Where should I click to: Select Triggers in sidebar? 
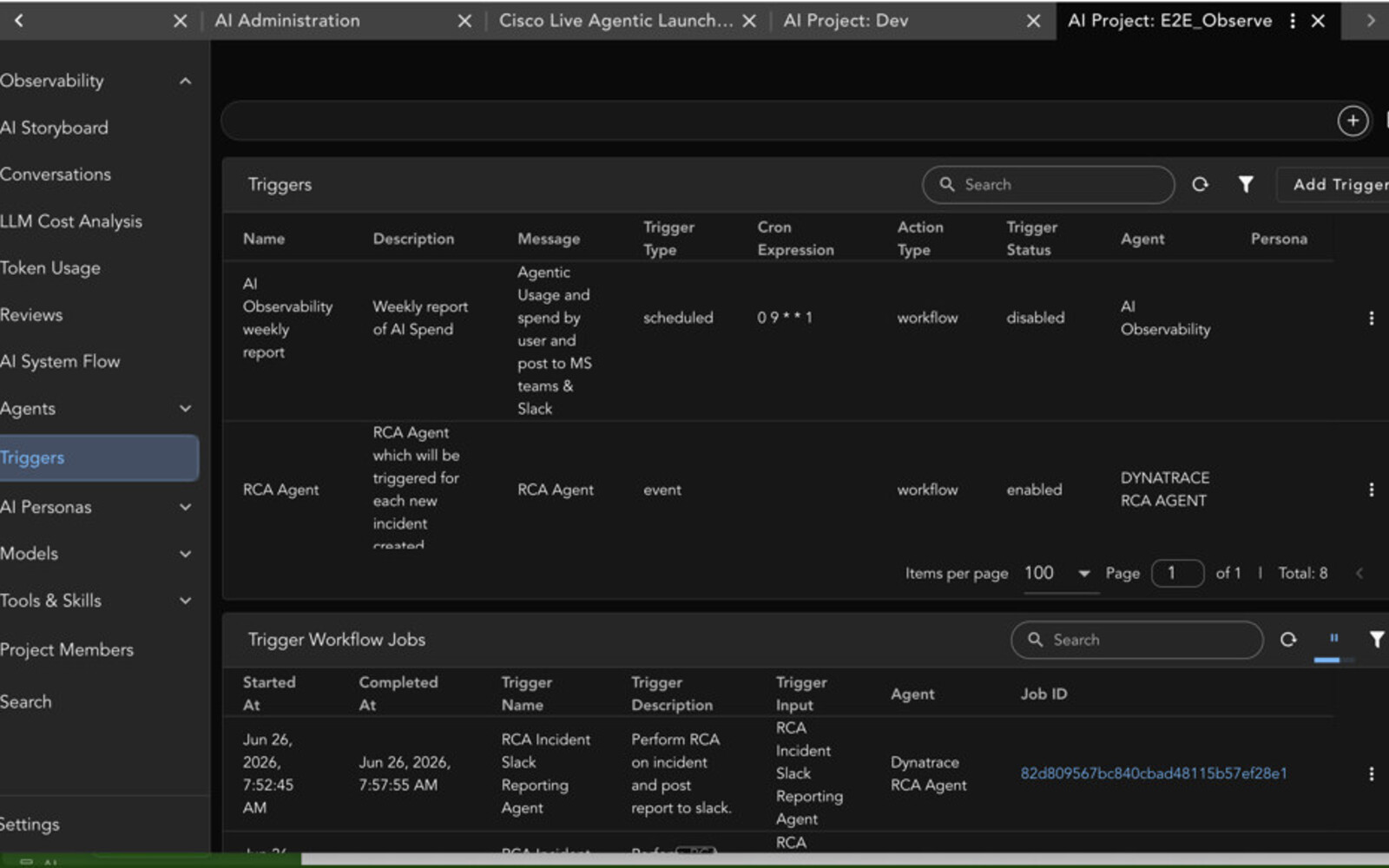[99, 457]
